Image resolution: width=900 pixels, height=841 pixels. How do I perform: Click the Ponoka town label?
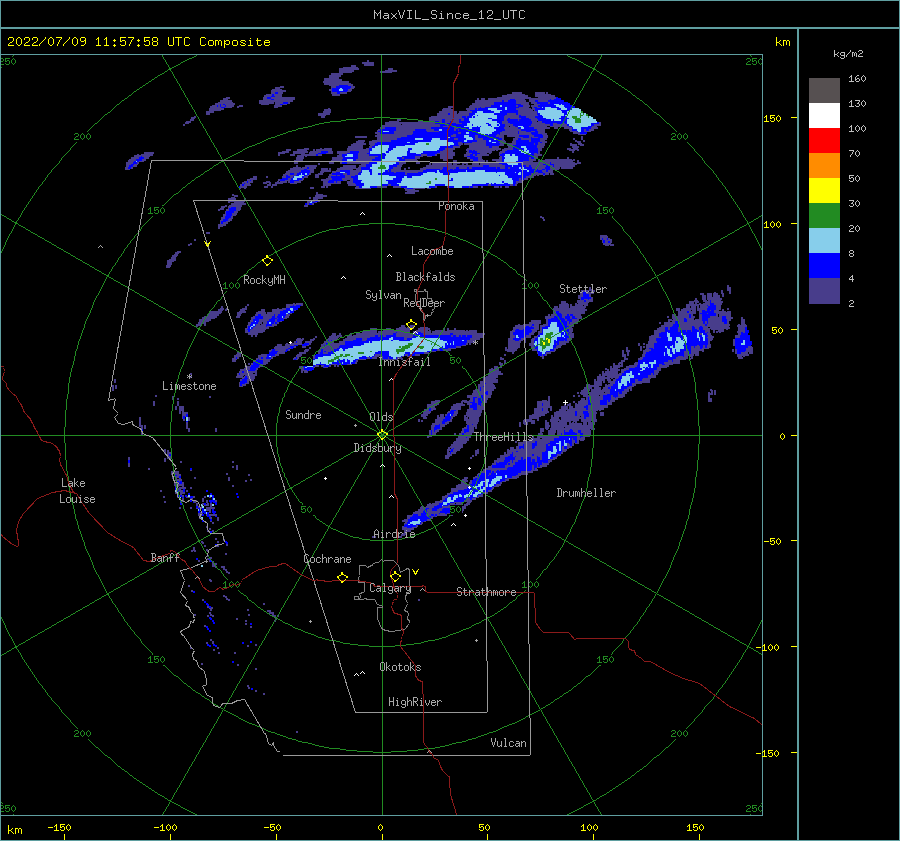point(456,206)
